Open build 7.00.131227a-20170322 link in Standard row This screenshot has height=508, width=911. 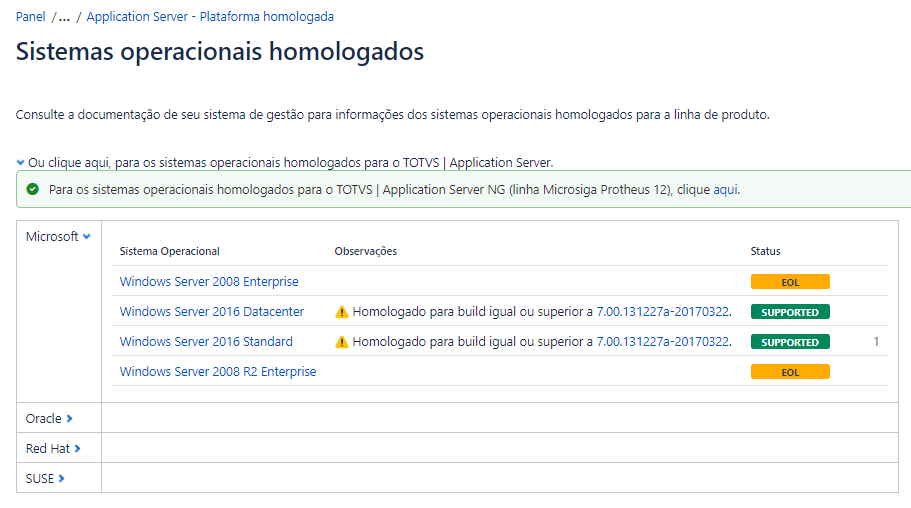click(x=664, y=342)
